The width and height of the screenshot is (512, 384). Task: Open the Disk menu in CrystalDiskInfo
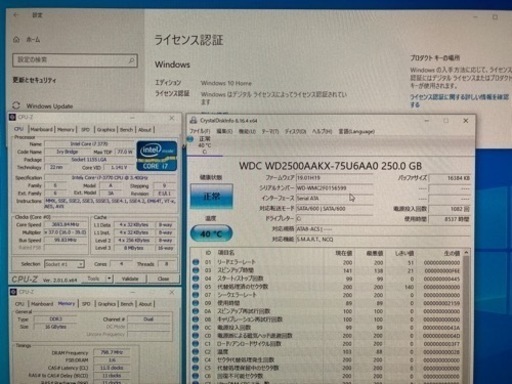295,131
